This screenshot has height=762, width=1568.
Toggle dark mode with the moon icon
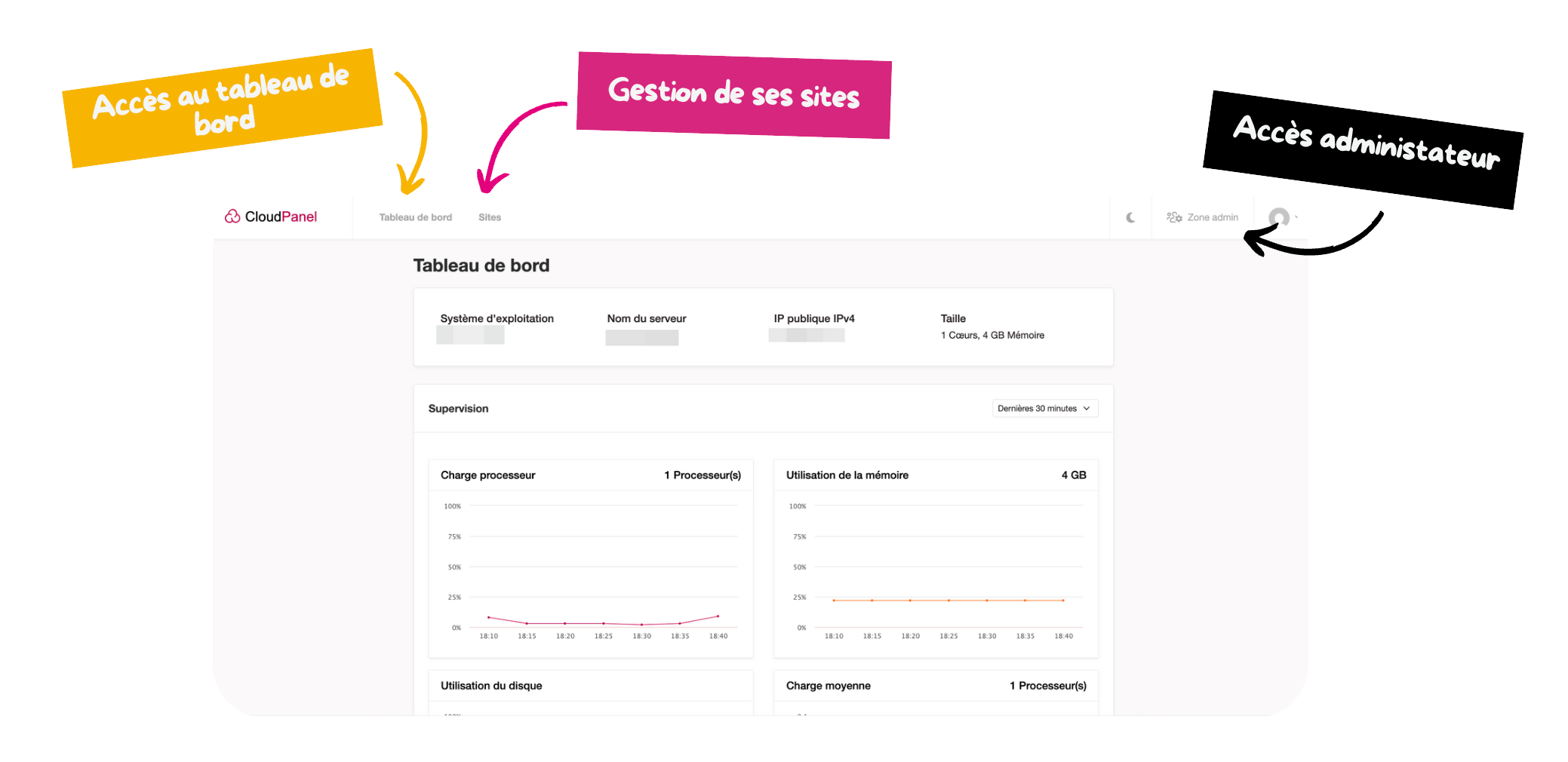[x=1130, y=217]
